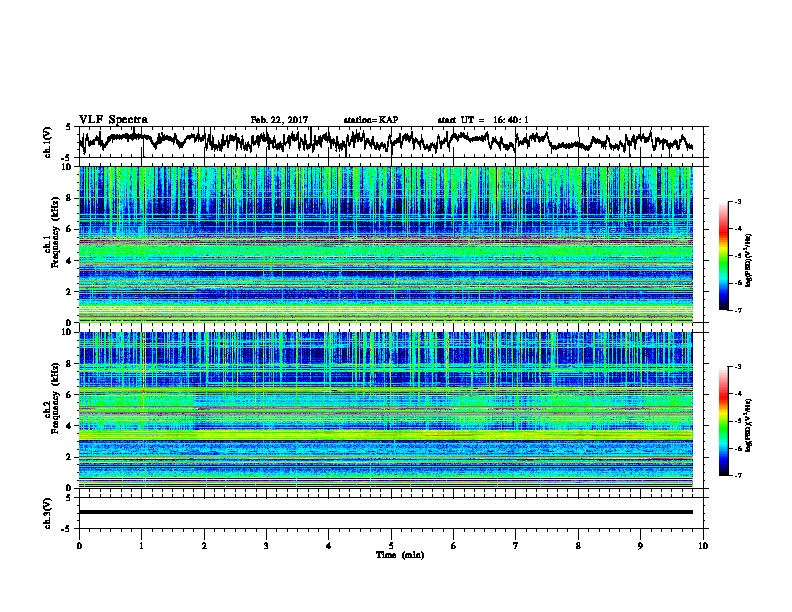Click the 'ch.1(V)' waveform axis label

[x=48, y=142]
